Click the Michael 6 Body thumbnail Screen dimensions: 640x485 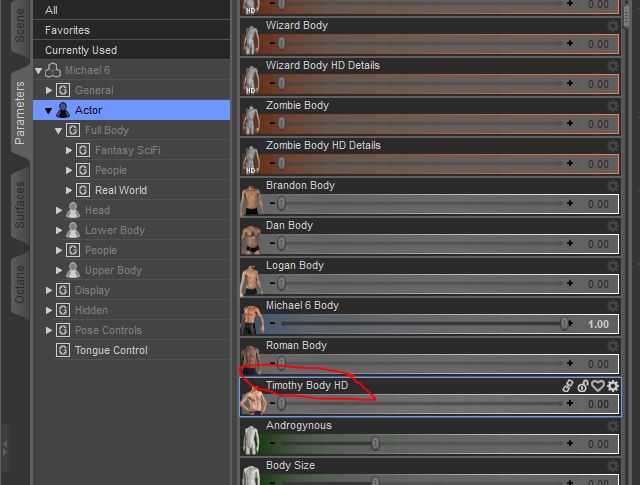coord(251,320)
